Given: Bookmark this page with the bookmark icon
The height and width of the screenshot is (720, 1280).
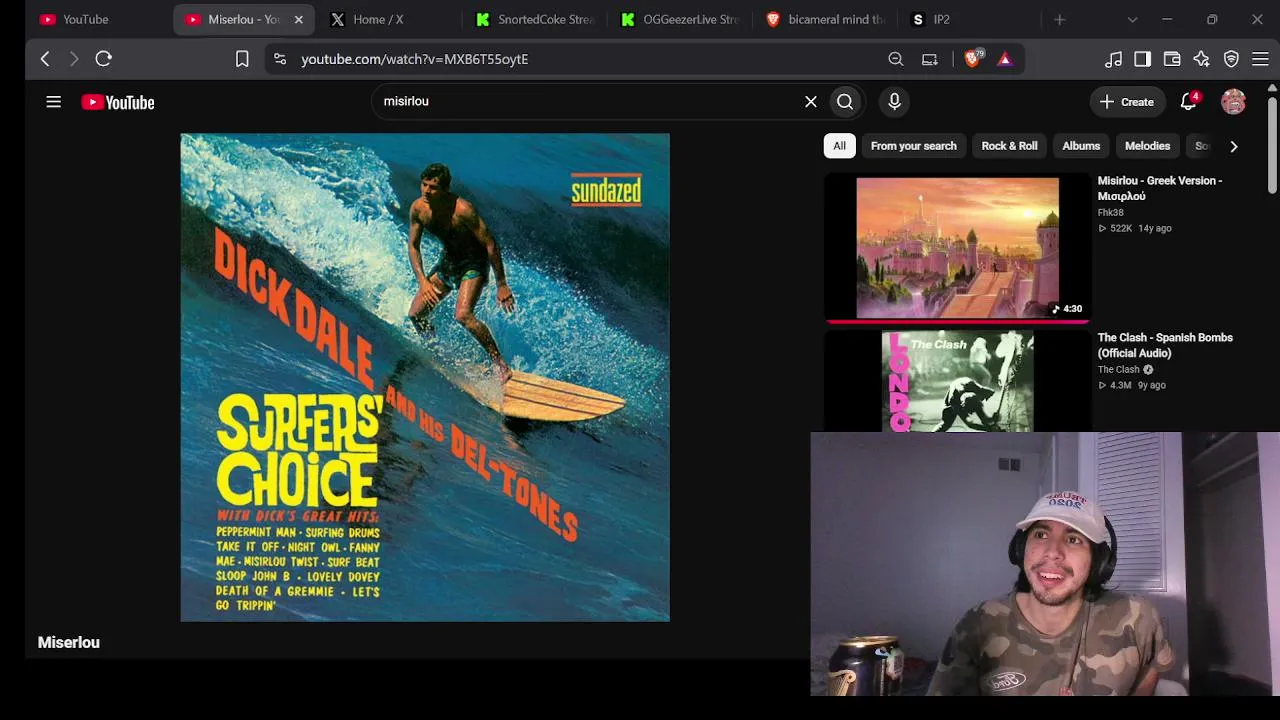Looking at the screenshot, I should [242, 59].
